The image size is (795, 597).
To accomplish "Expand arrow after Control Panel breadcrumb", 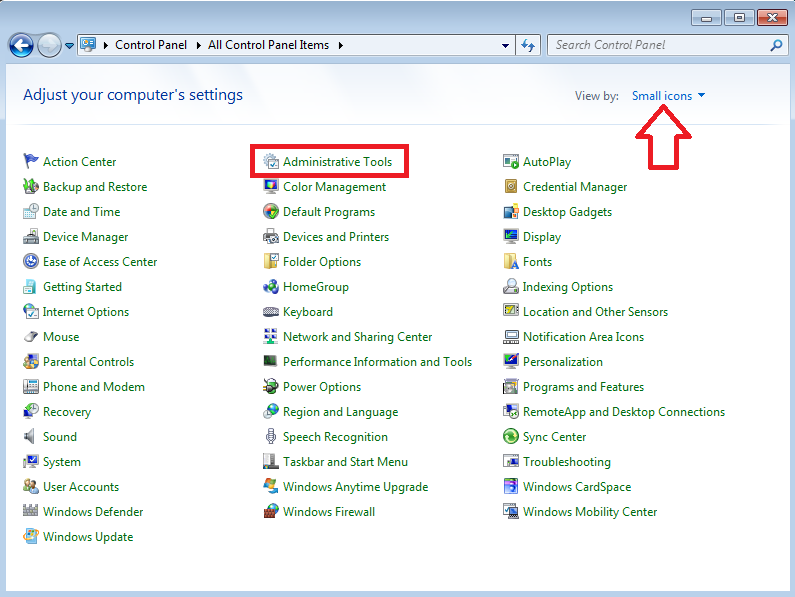I will [198, 45].
